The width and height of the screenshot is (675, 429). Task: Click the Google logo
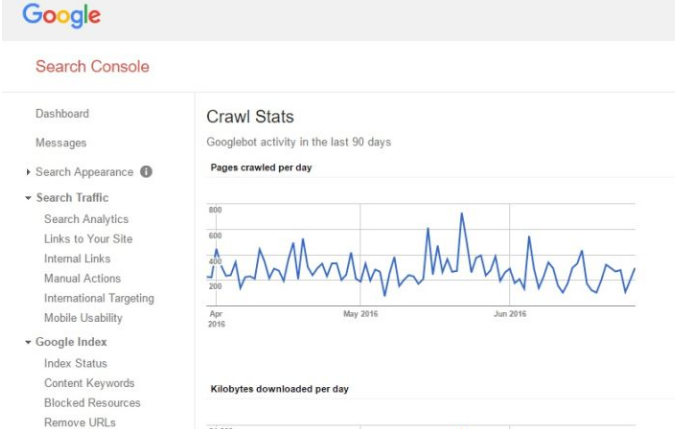pos(62,15)
